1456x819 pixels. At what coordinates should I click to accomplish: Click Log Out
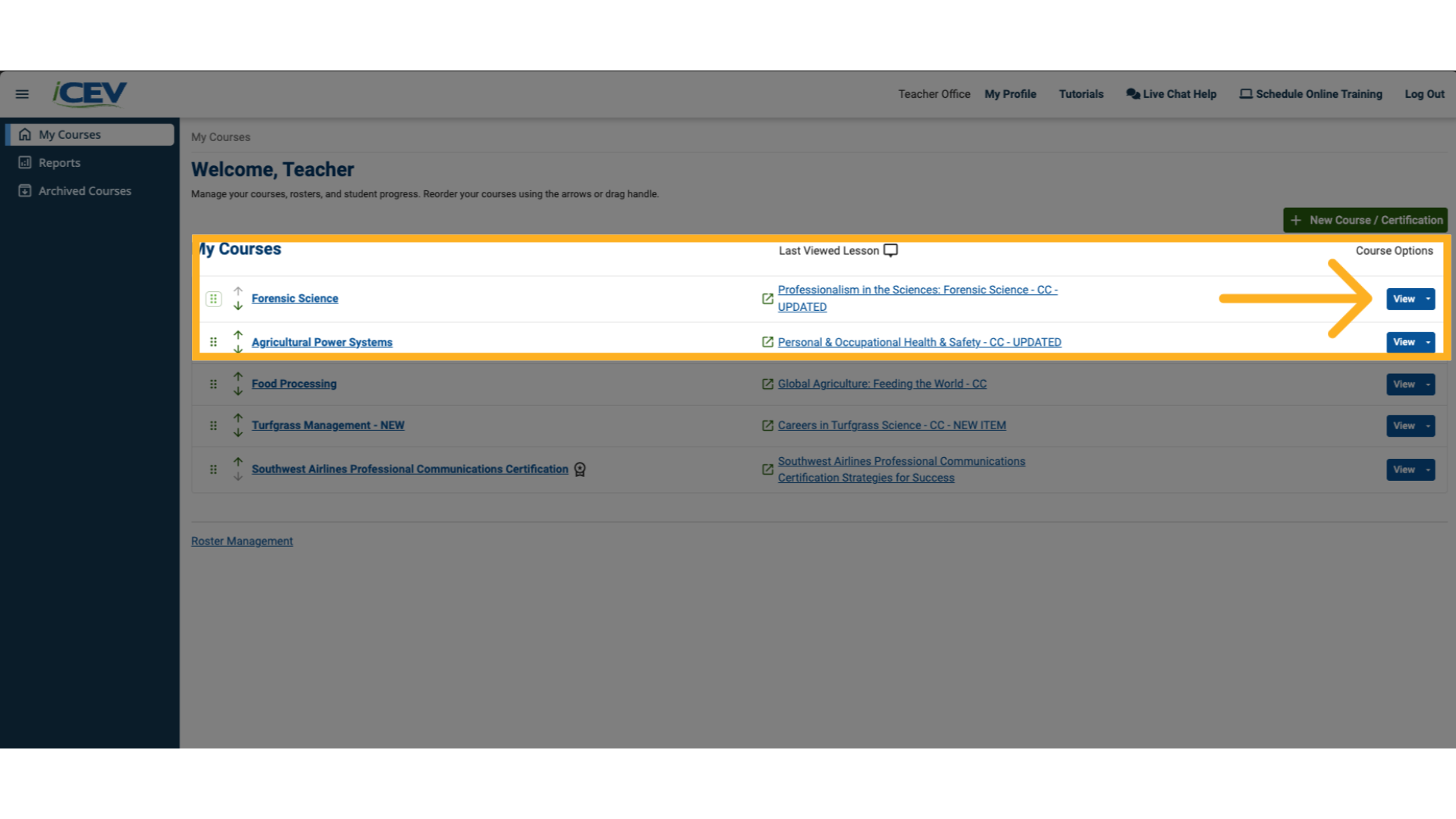click(1424, 94)
